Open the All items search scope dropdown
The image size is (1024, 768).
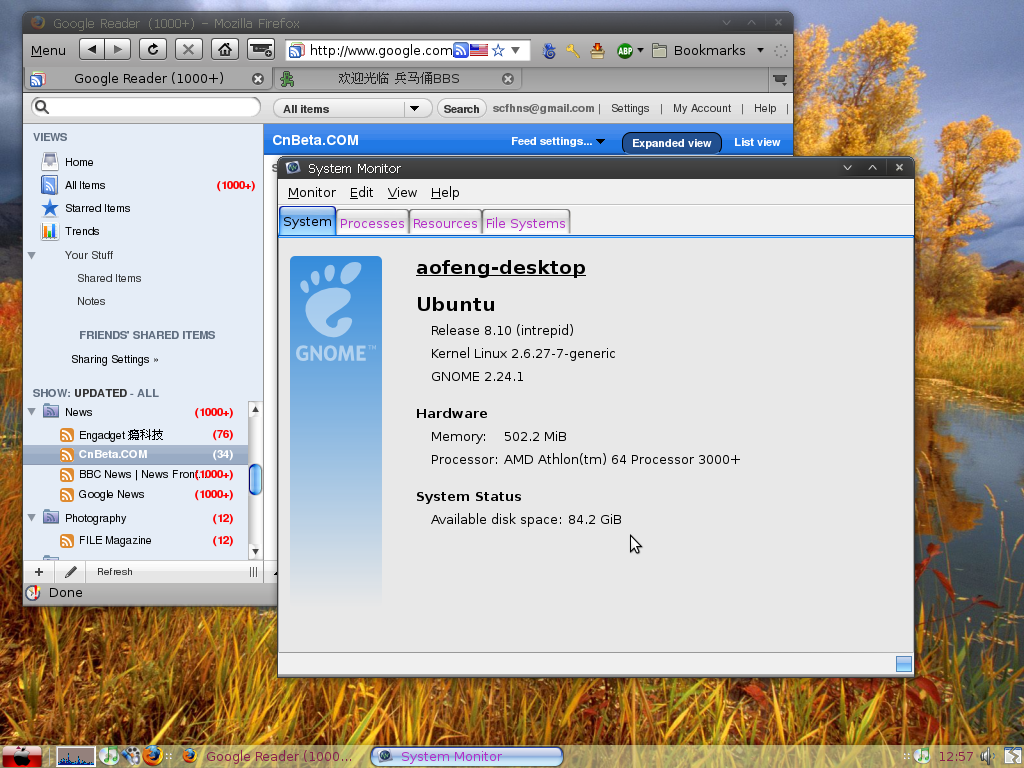tap(353, 108)
